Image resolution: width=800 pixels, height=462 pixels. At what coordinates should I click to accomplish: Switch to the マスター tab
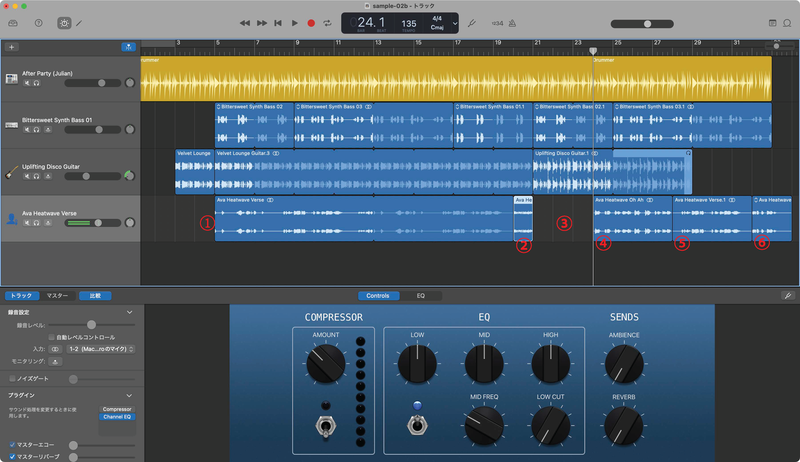(58, 296)
